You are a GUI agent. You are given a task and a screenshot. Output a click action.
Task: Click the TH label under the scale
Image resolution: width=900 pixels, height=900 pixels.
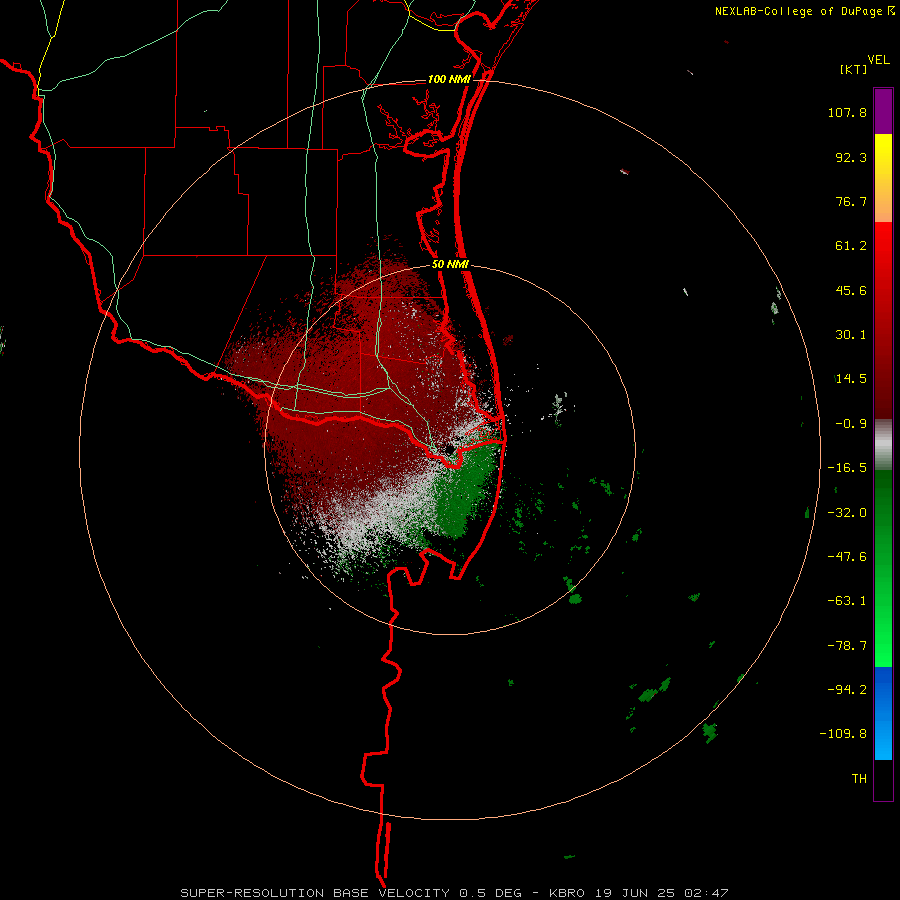[859, 779]
